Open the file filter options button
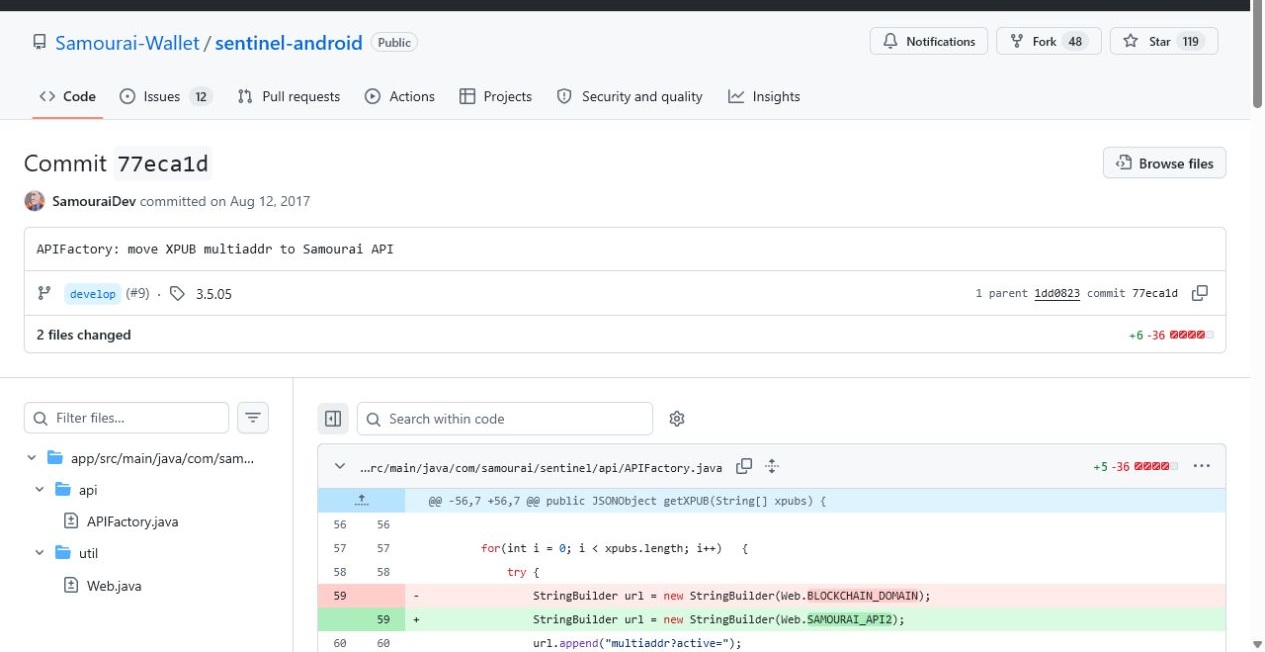 [253, 418]
